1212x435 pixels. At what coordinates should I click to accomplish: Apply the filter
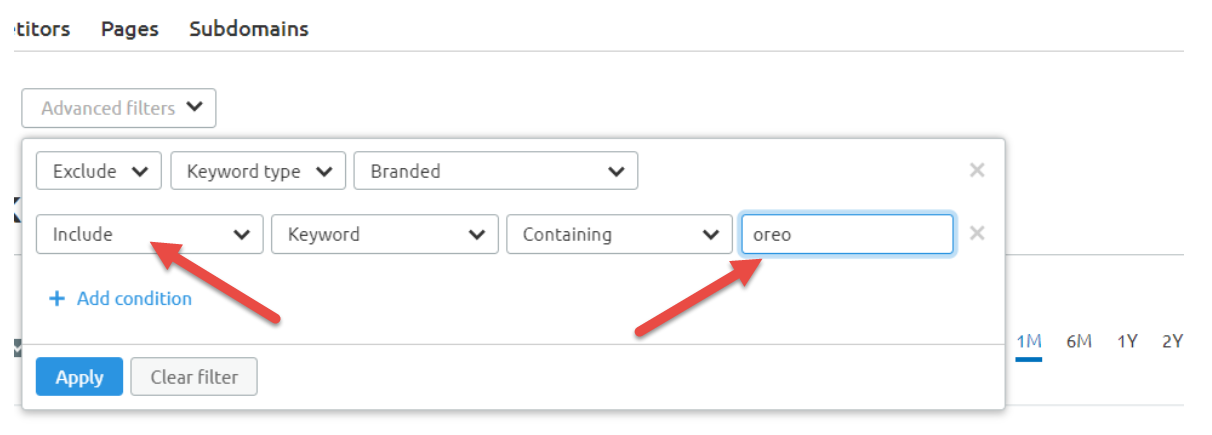pos(79,377)
